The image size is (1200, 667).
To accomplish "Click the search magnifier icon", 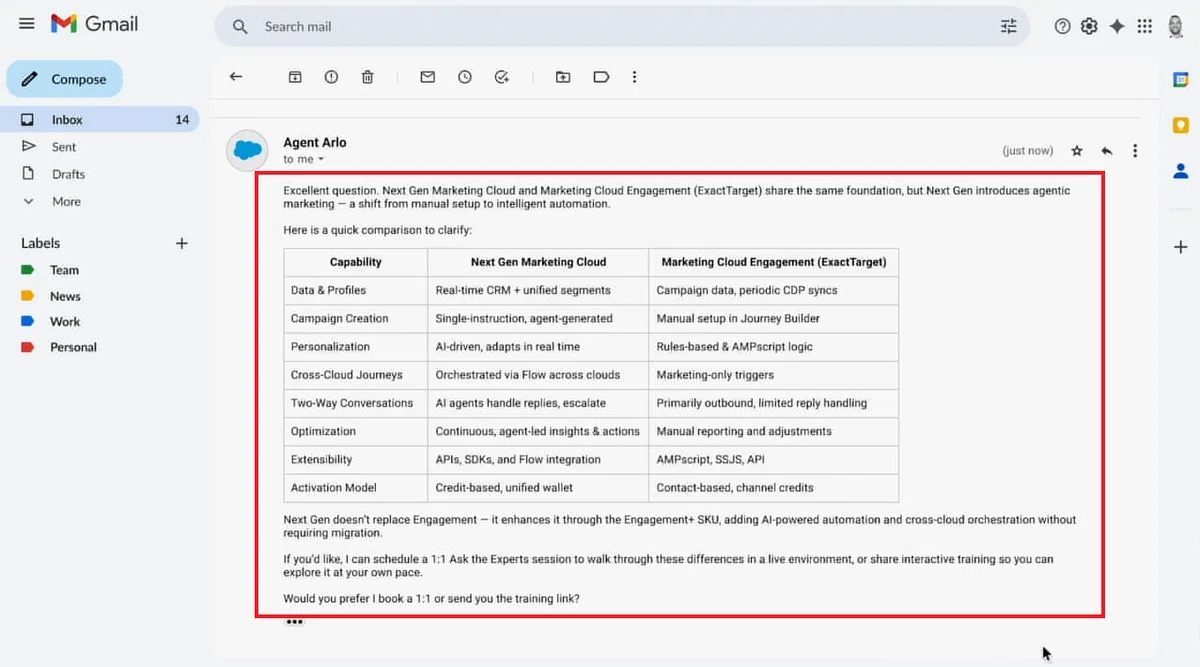I will pos(240,27).
